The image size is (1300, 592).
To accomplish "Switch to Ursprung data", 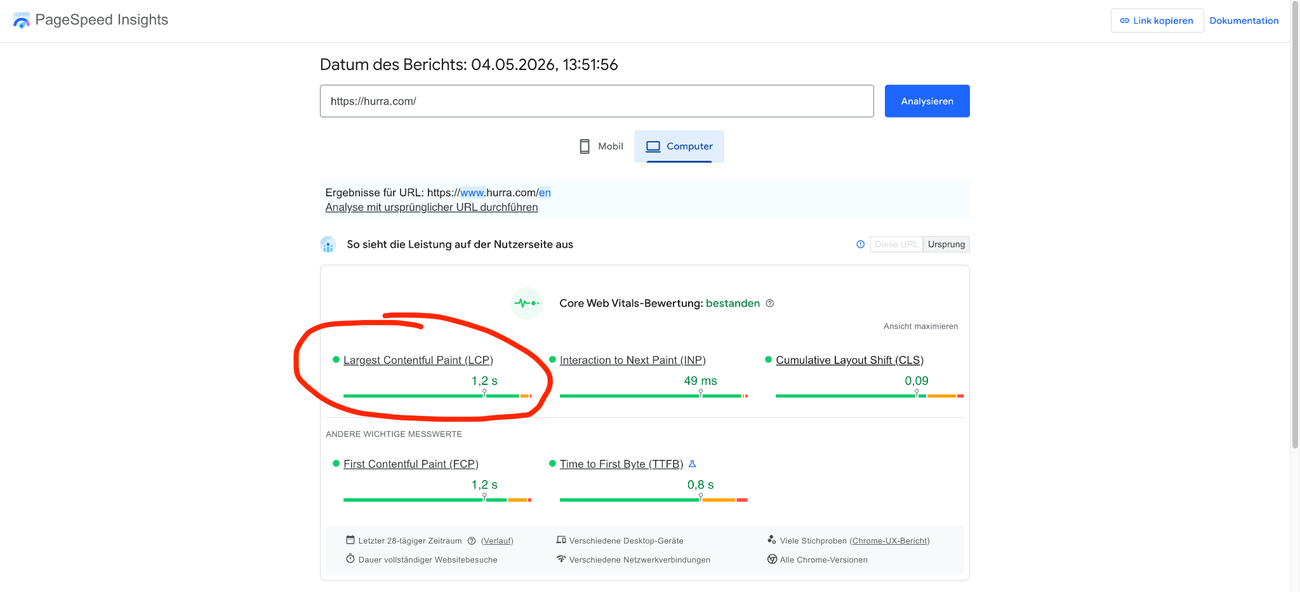I will click(x=946, y=244).
